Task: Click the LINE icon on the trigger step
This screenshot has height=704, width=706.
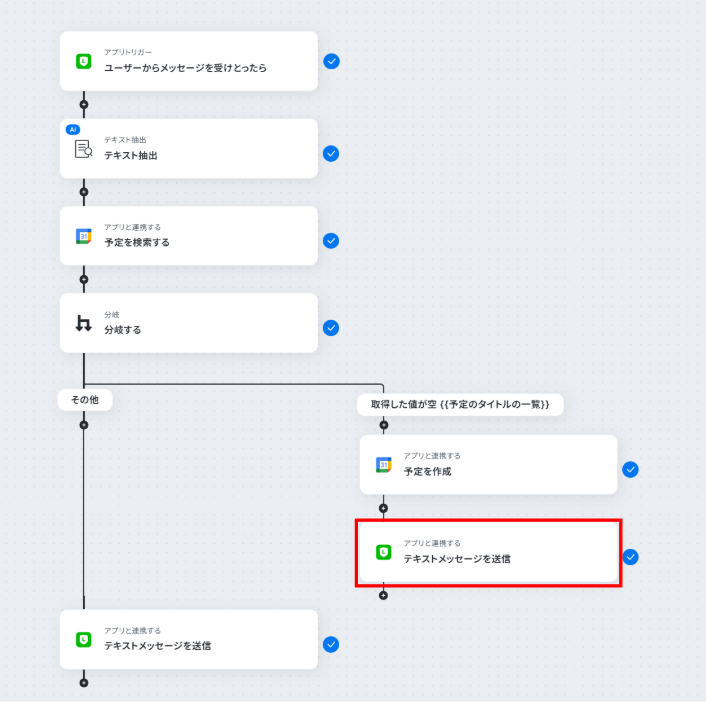Action: click(x=84, y=61)
